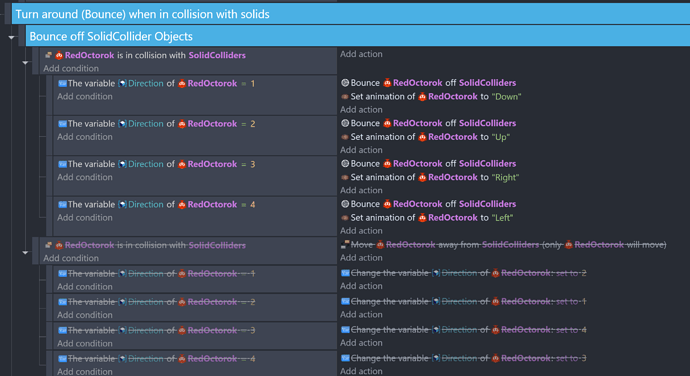The image size is (690, 376).
Task: Click Bounce icon in Direction = 1 action
Action: (345, 83)
